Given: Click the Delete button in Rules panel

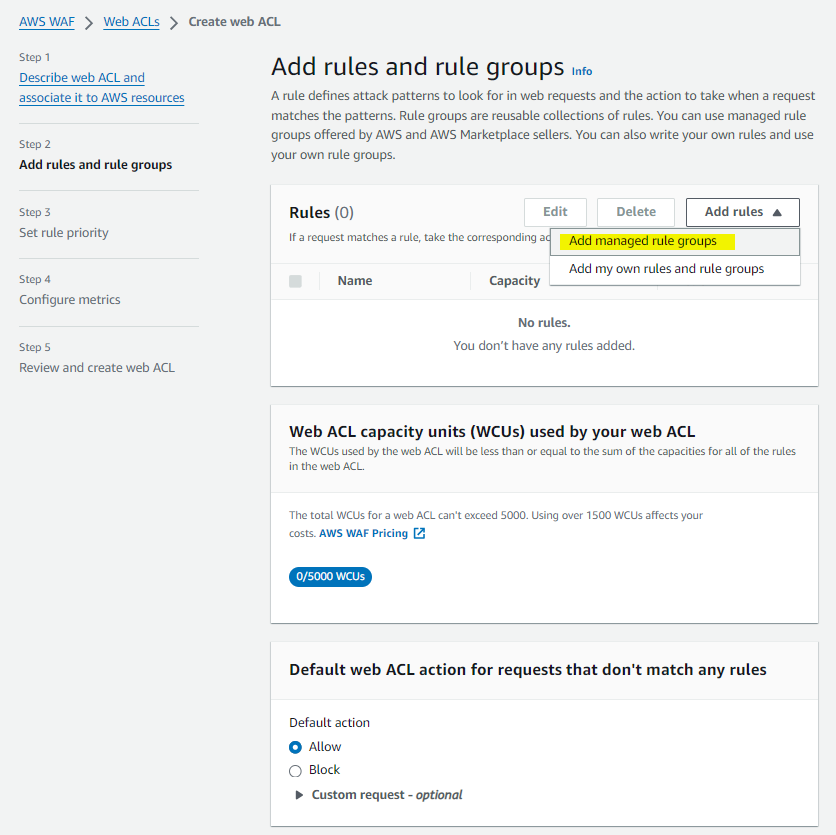Looking at the screenshot, I should [x=636, y=212].
